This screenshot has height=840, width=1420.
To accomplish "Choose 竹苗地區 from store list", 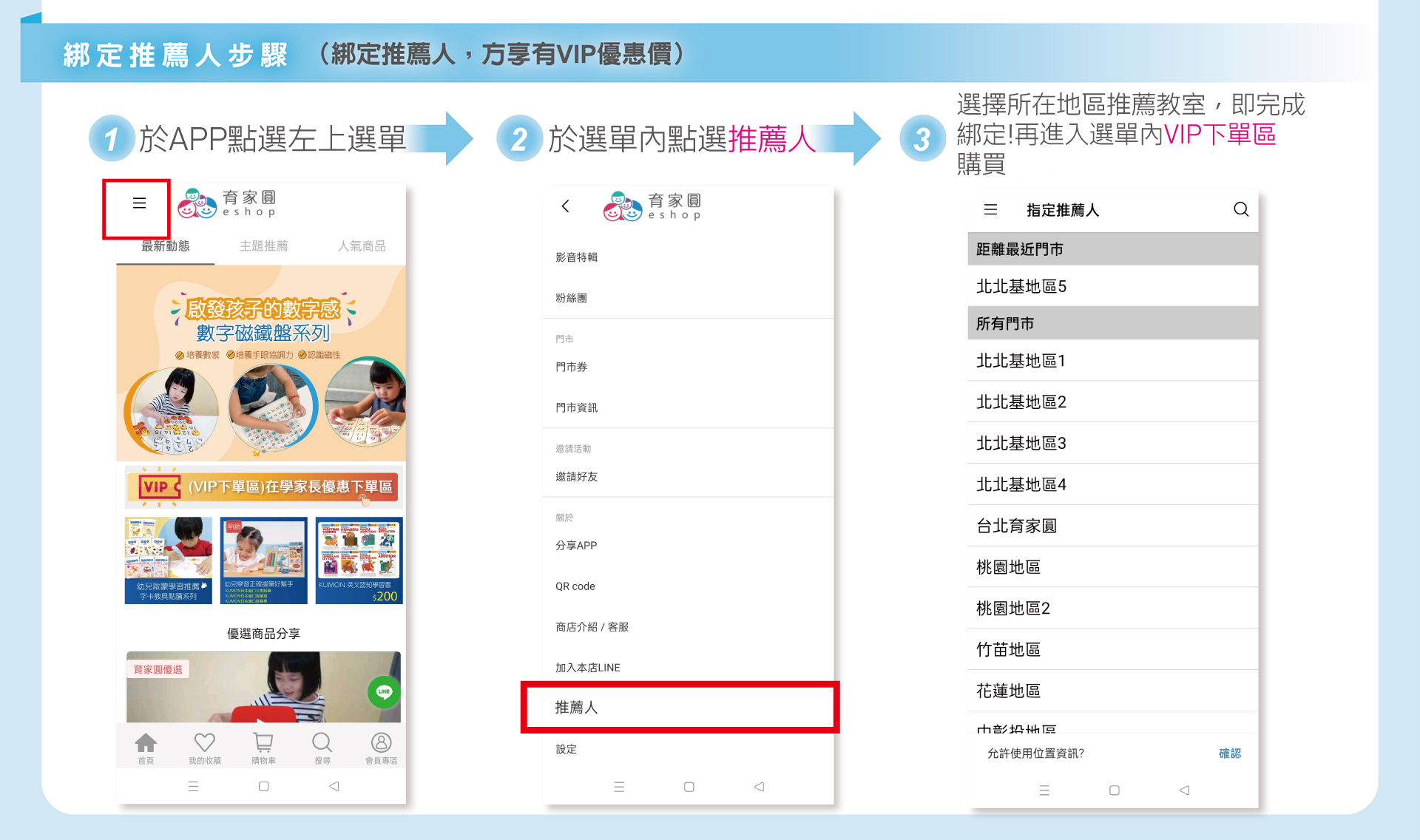I will click(1112, 650).
